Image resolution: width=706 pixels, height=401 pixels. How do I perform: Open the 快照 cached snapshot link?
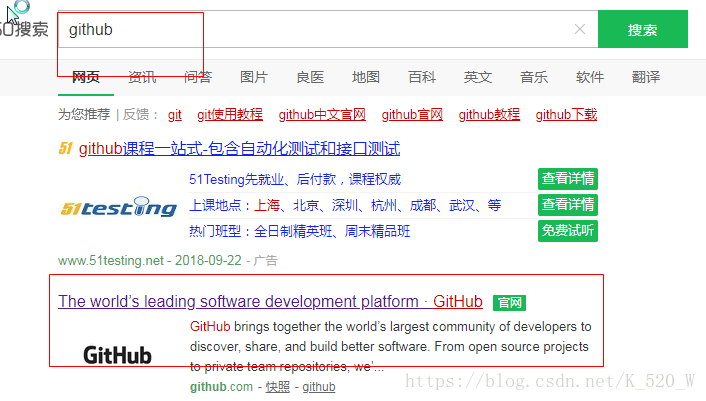(278, 387)
